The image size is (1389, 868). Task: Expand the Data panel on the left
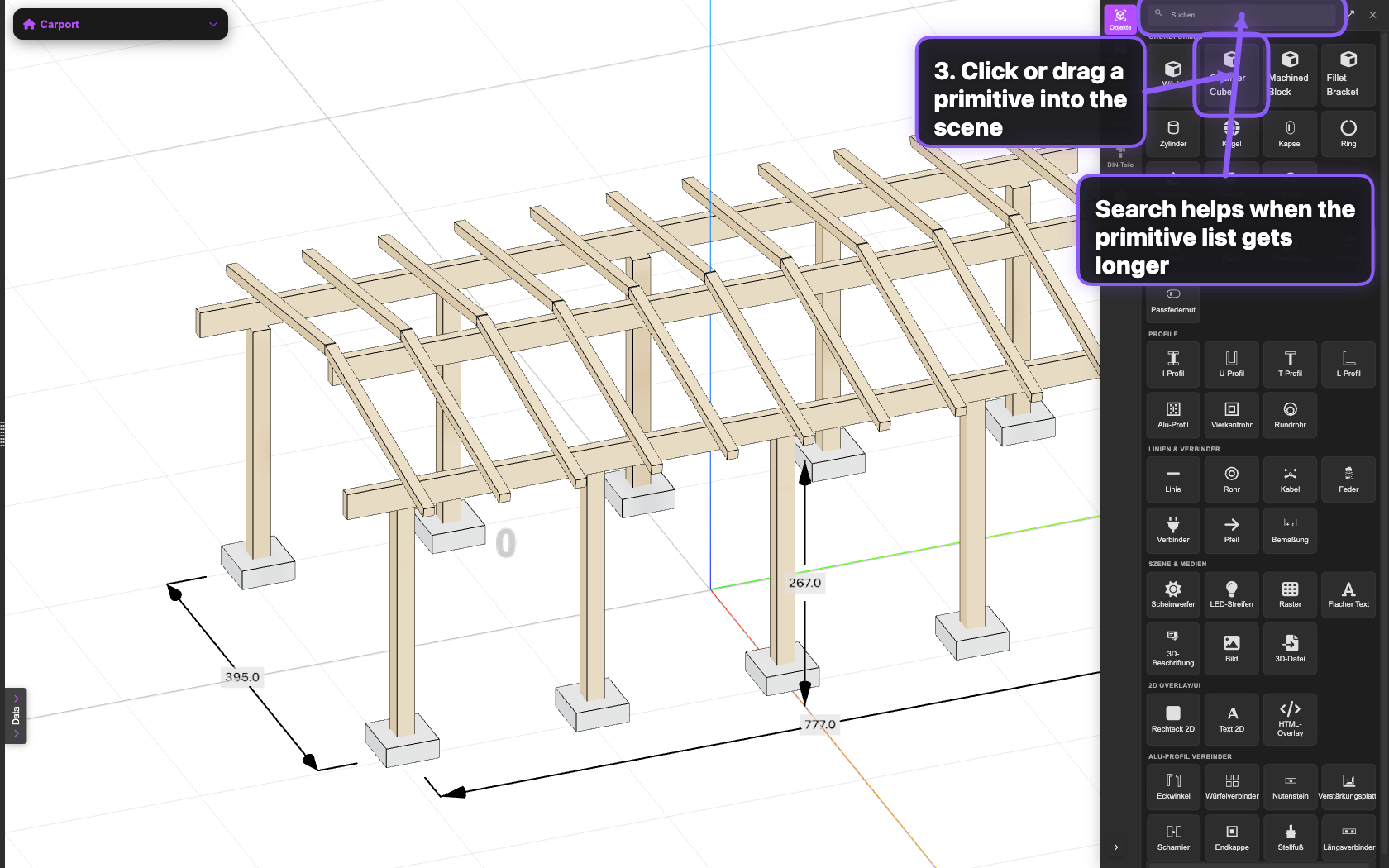pos(16,716)
